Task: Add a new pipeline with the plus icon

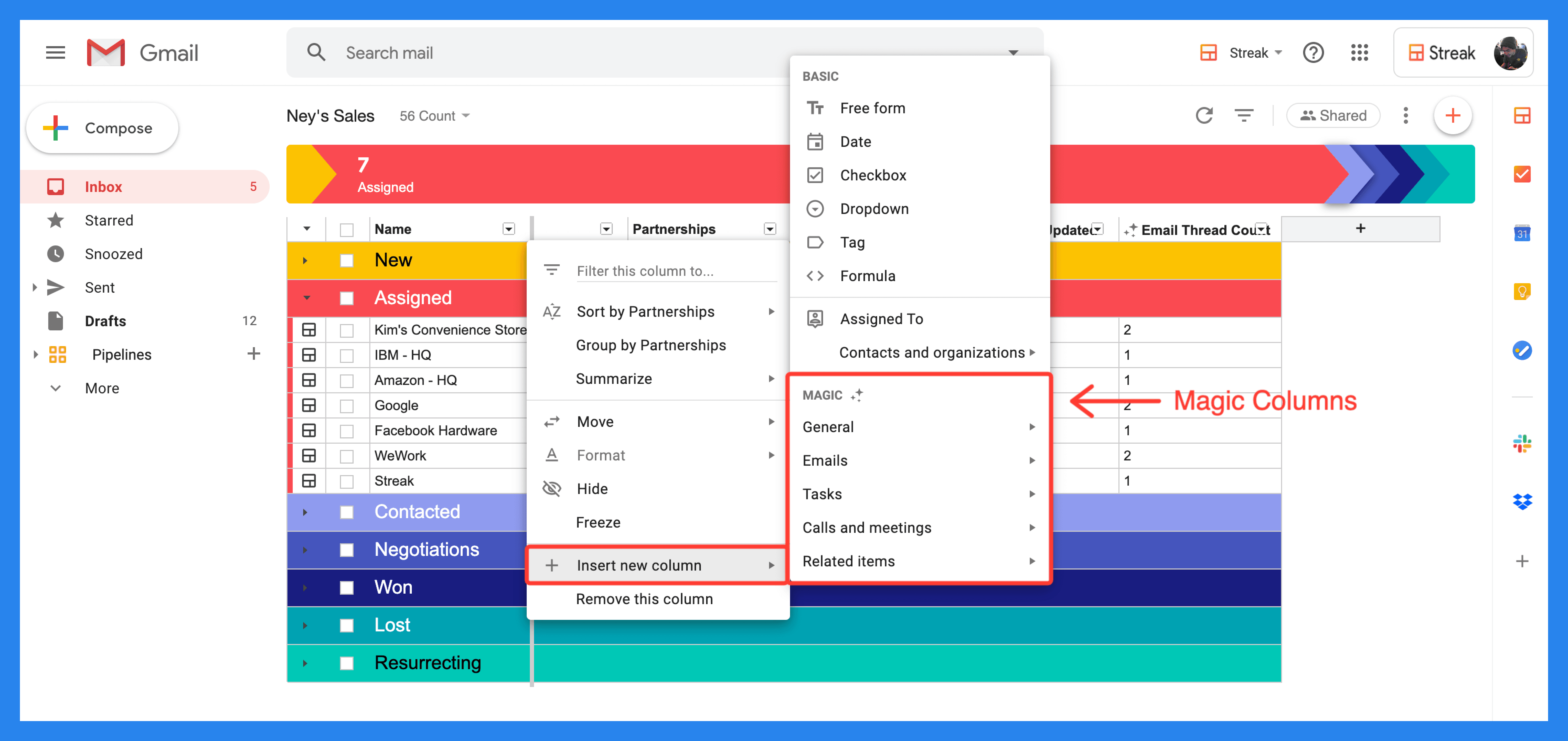Action: click(x=254, y=353)
